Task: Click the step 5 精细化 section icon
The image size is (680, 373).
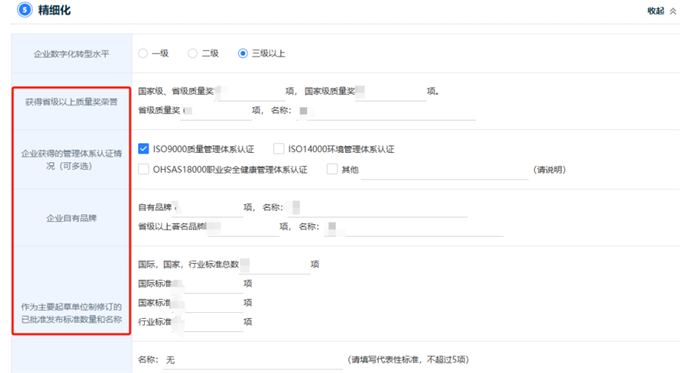Action: 25,10
